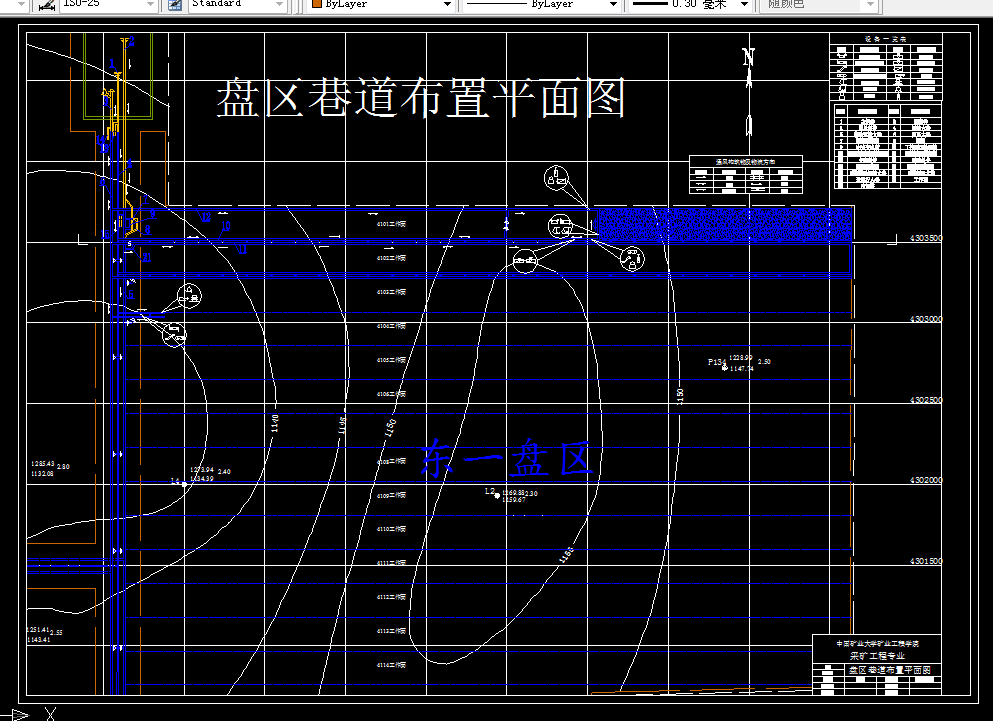Select the 4112工作面 label
This screenshot has height=721, width=993.
391,597
